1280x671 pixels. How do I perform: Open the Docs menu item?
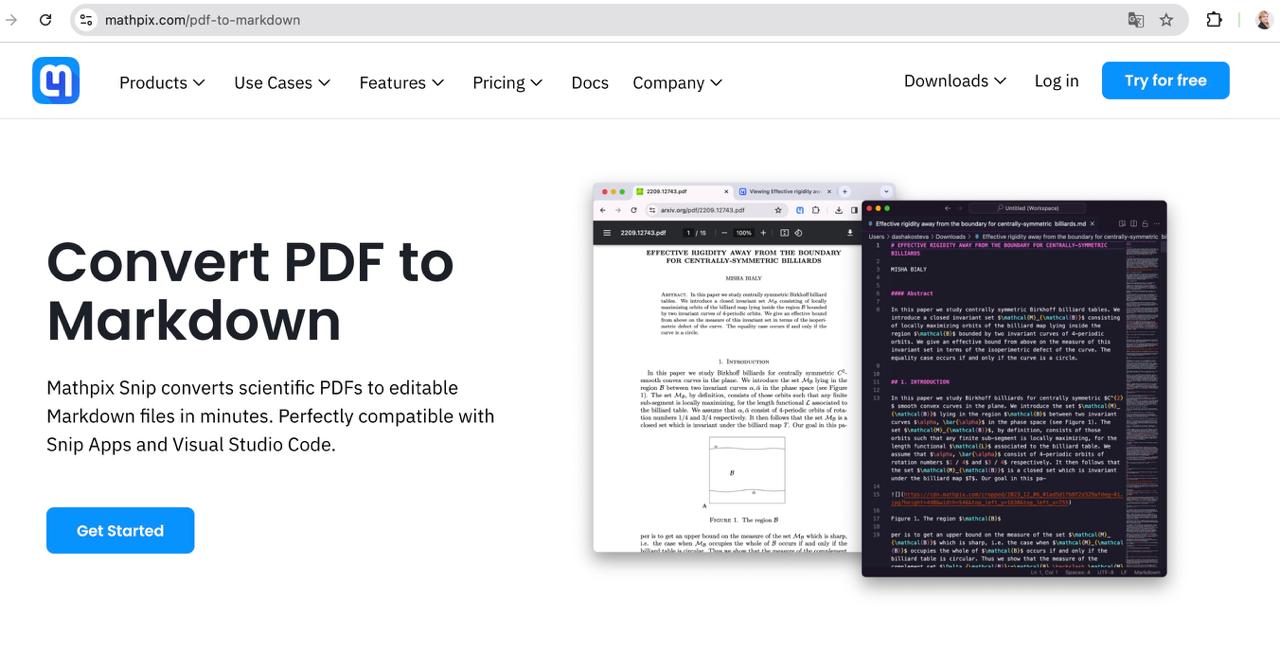click(x=590, y=83)
